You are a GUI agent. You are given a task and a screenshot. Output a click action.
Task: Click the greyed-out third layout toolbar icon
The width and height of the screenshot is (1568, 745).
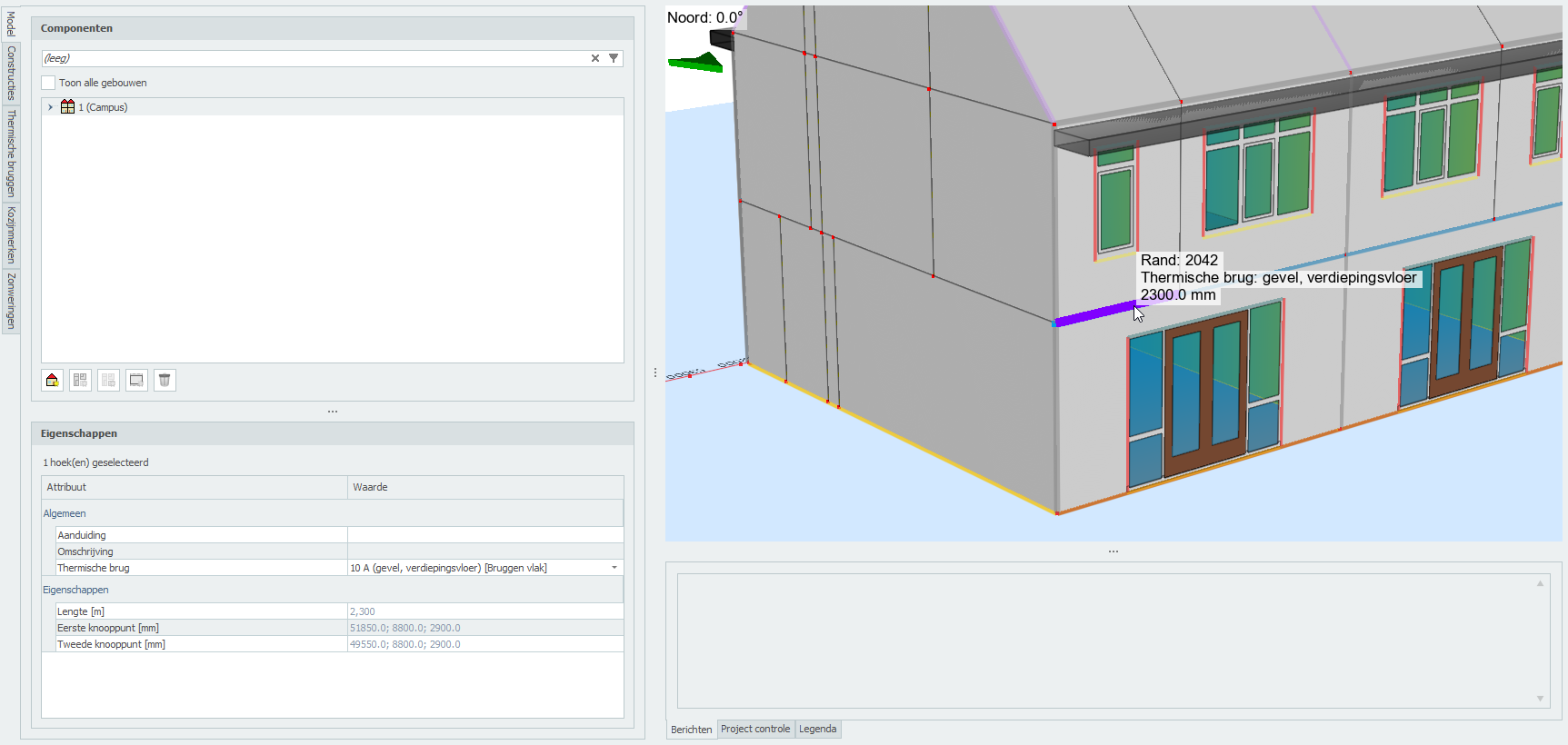[108, 380]
